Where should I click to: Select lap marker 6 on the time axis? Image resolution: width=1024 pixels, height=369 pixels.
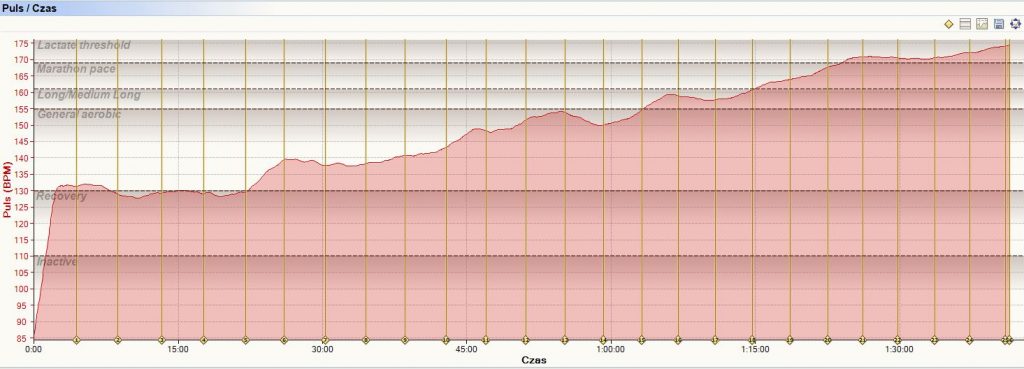pyautogui.click(x=283, y=340)
